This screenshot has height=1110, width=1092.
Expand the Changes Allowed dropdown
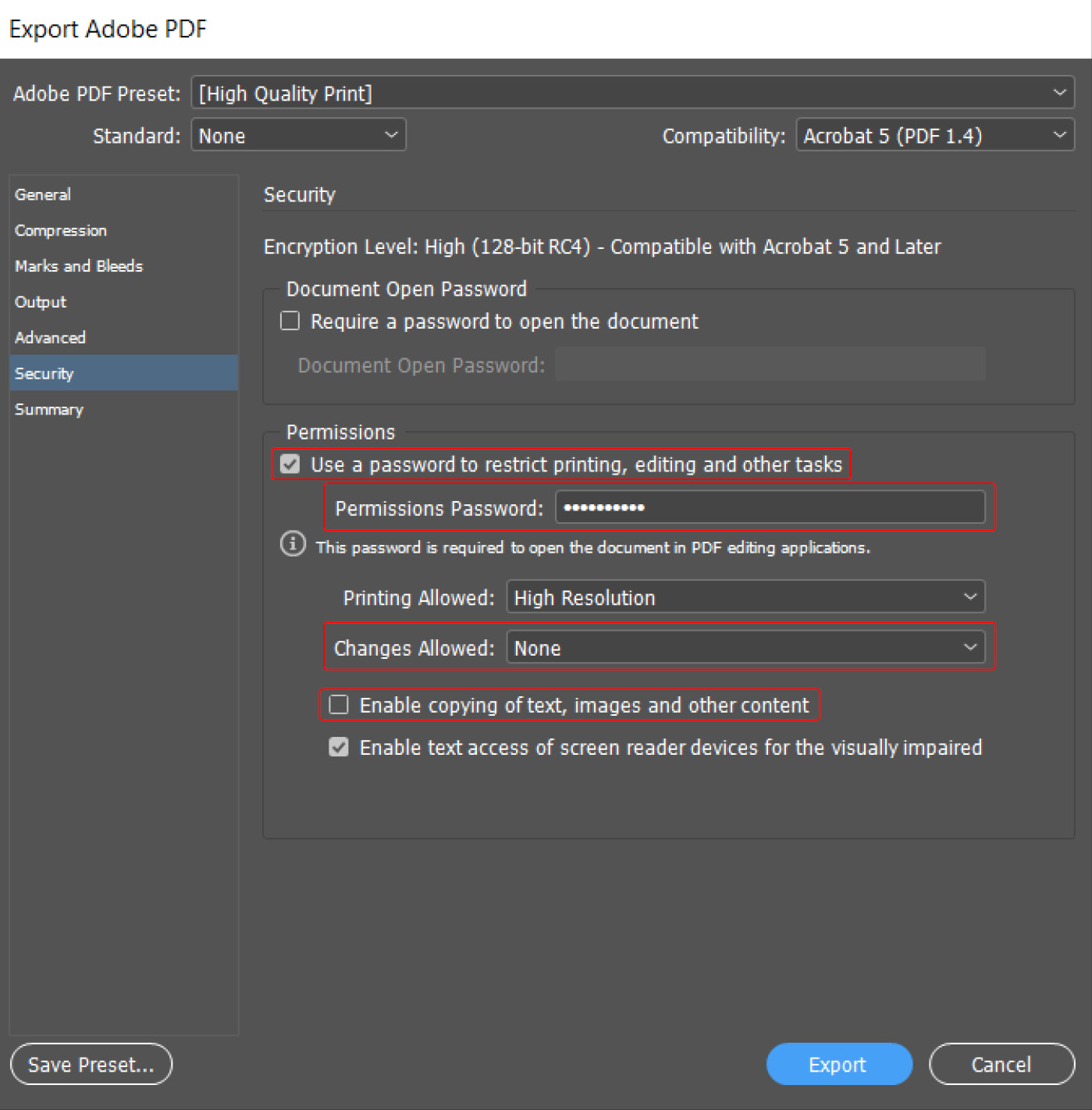[745, 648]
